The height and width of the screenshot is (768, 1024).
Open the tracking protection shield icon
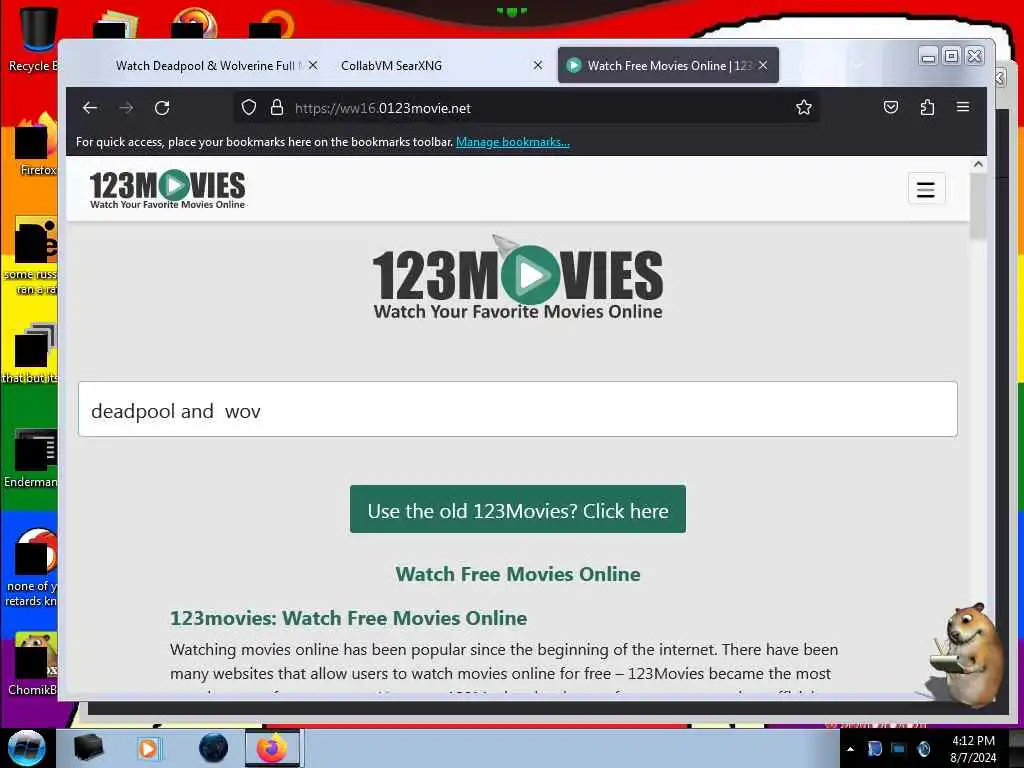(249, 108)
